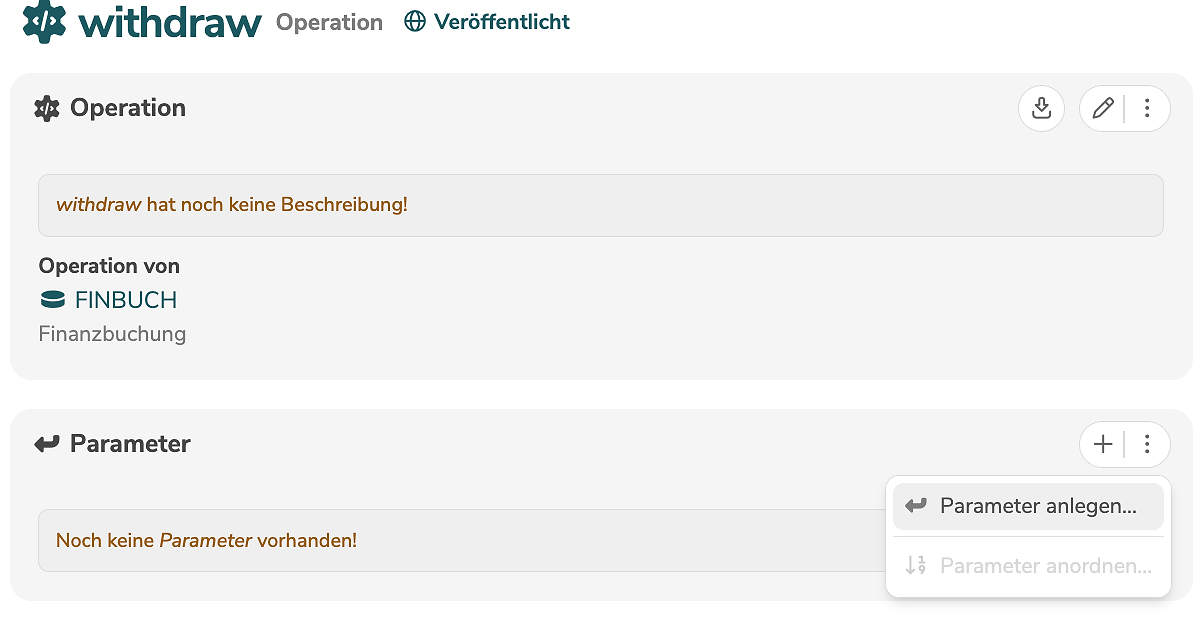Click the withdraw gear logo icon
Screen dimensions: 1202x620
pos(44,21)
